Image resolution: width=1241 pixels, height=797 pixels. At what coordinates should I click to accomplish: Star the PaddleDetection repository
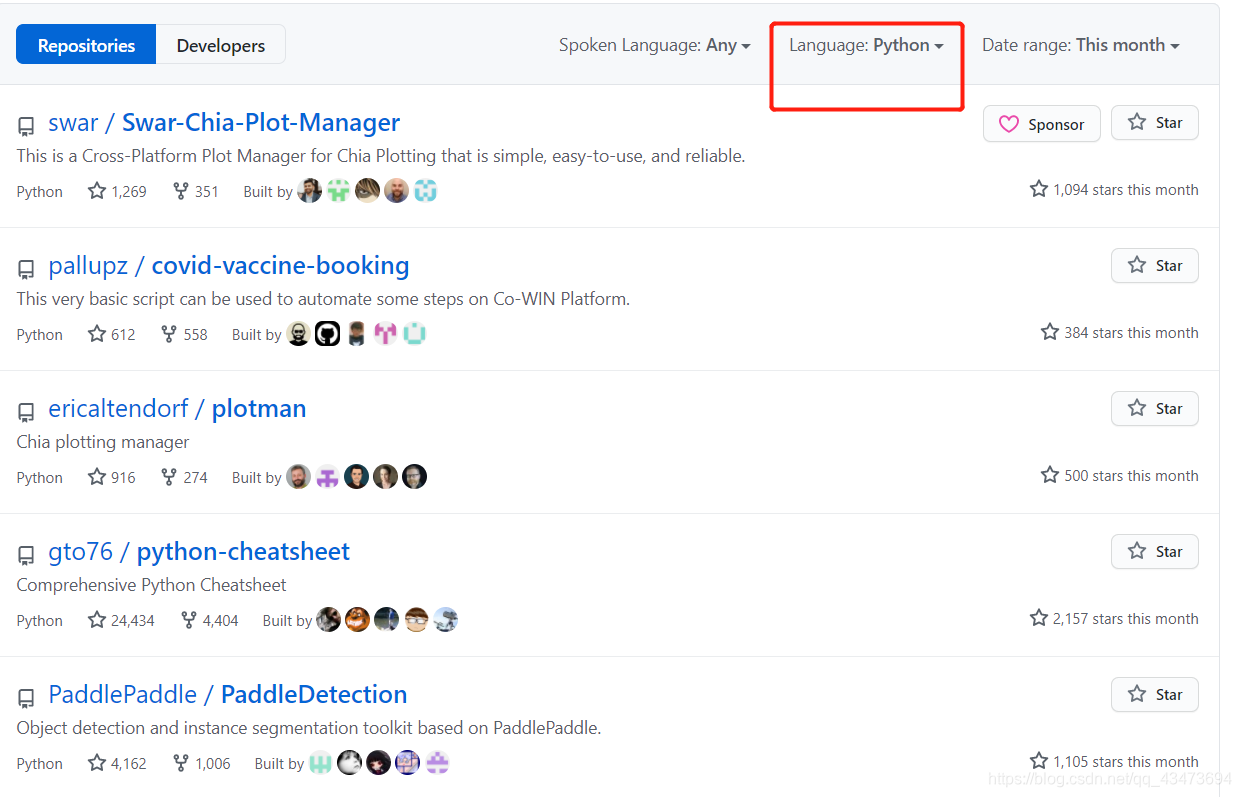(1155, 695)
